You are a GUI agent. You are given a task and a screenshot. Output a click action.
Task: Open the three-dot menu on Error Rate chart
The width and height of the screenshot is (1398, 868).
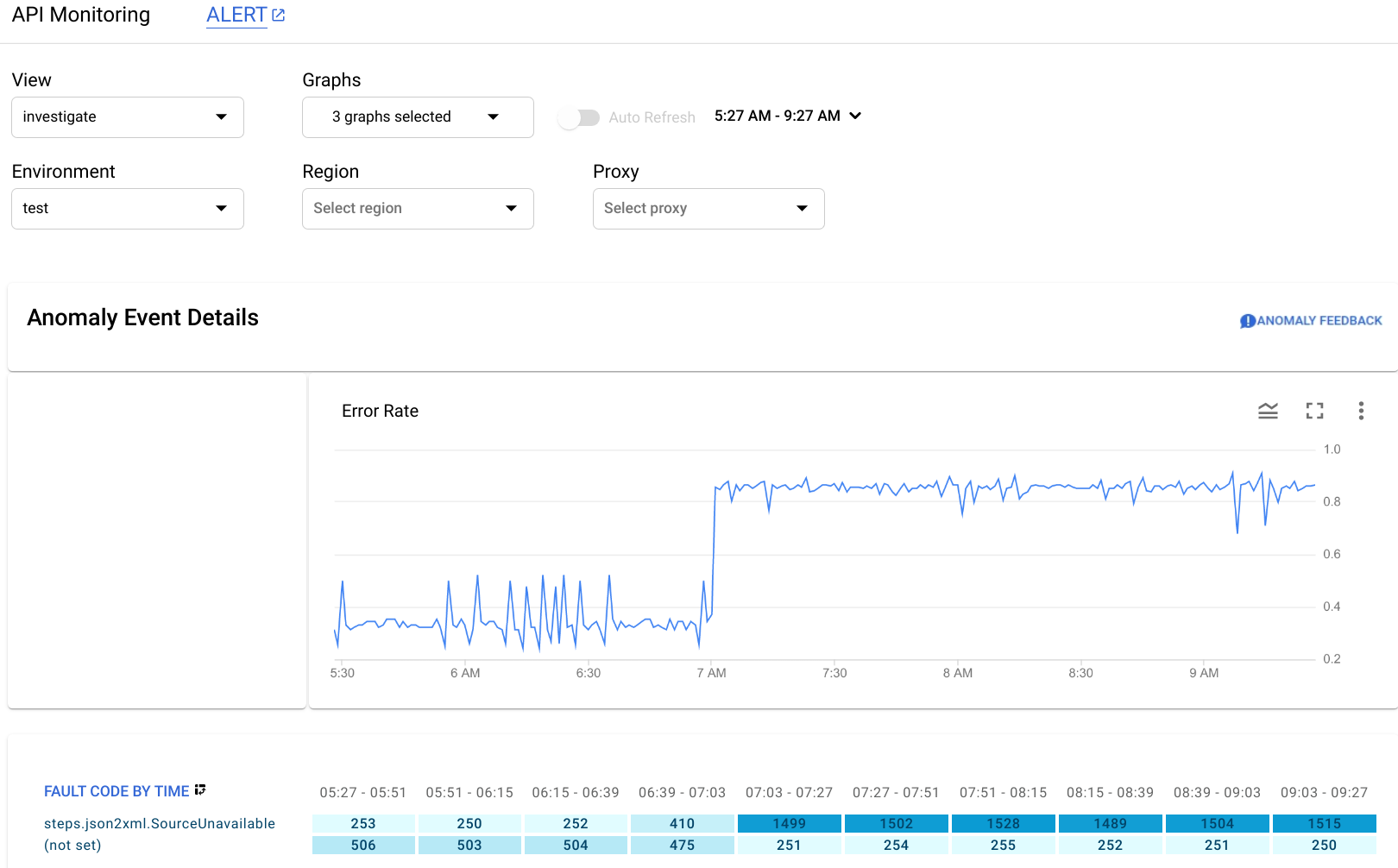[1361, 412]
